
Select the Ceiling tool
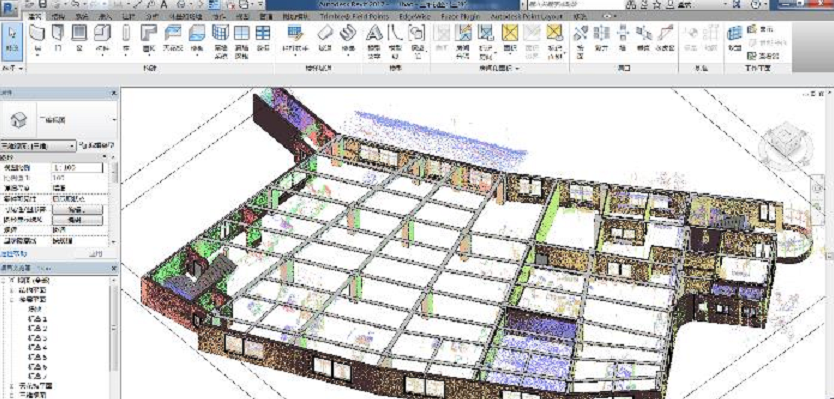[x=172, y=38]
